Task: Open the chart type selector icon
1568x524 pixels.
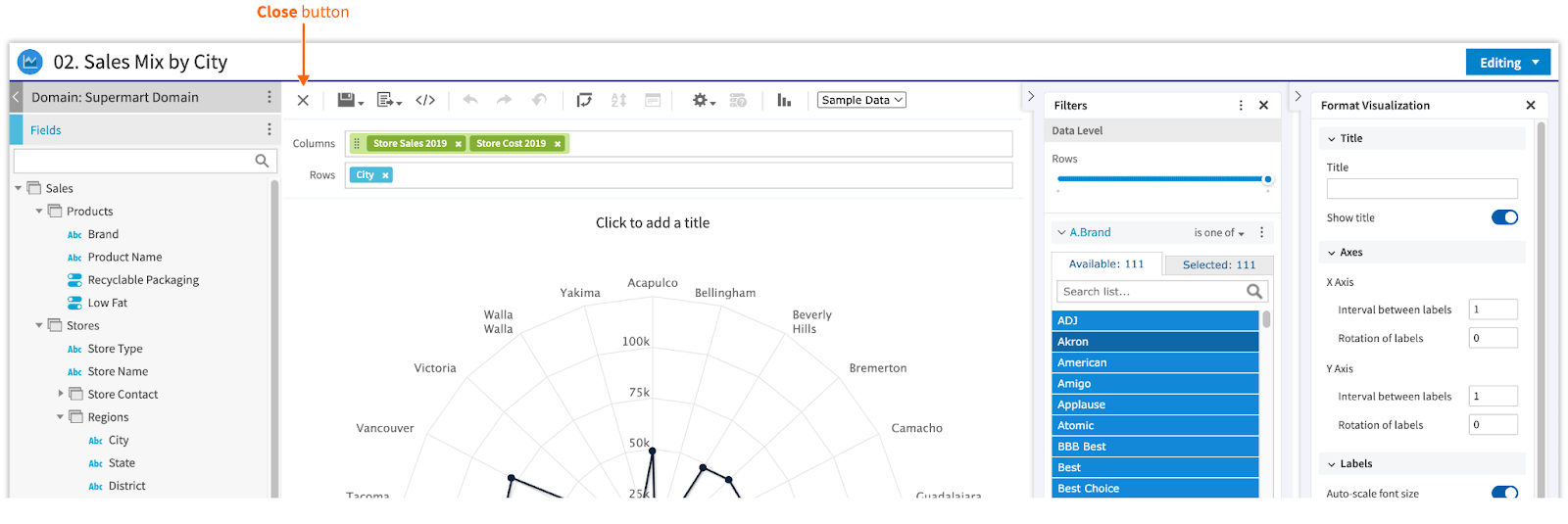Action: (x=784, y=100)
